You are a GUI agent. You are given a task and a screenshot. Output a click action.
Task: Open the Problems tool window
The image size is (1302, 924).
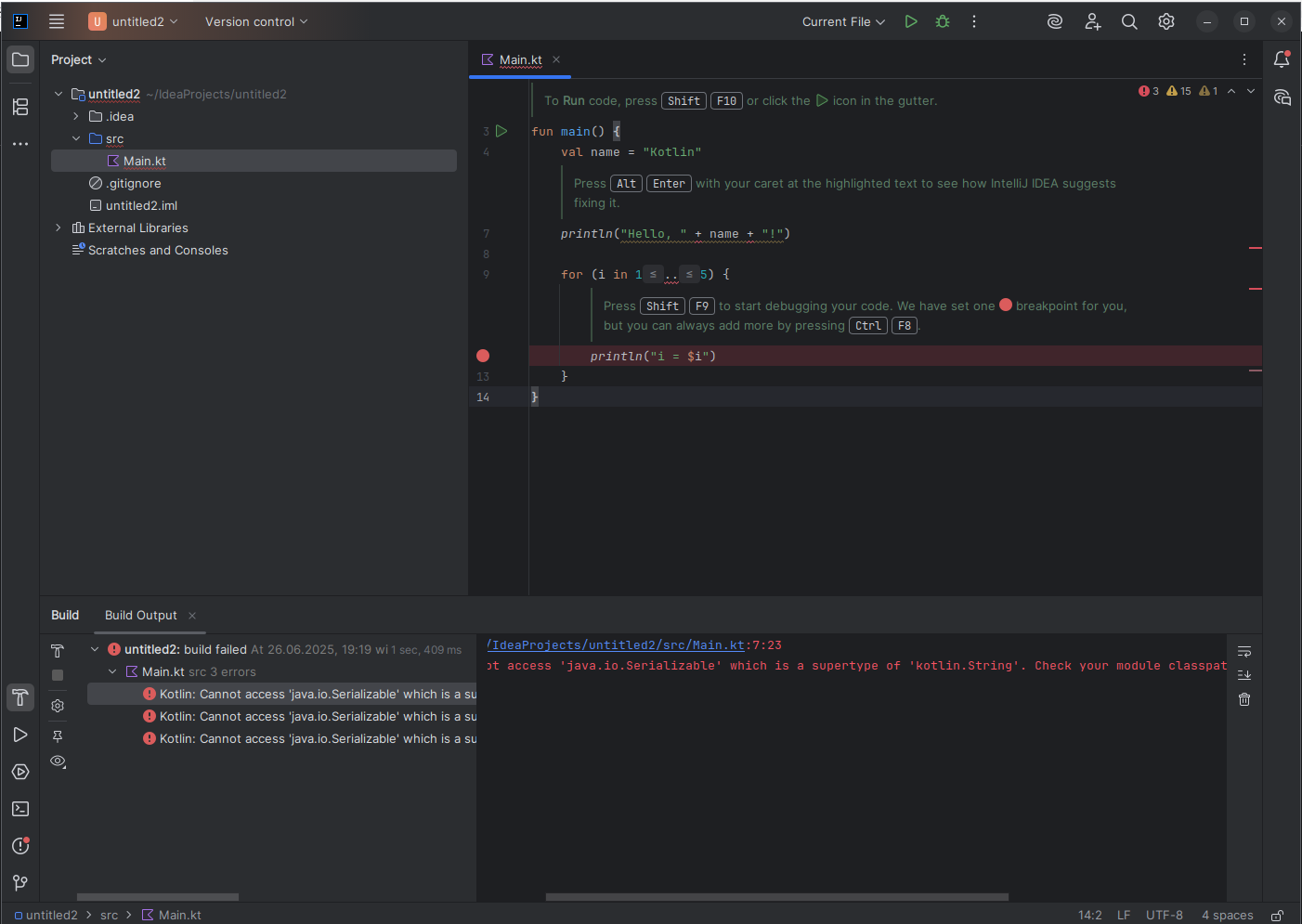[20, 846]
